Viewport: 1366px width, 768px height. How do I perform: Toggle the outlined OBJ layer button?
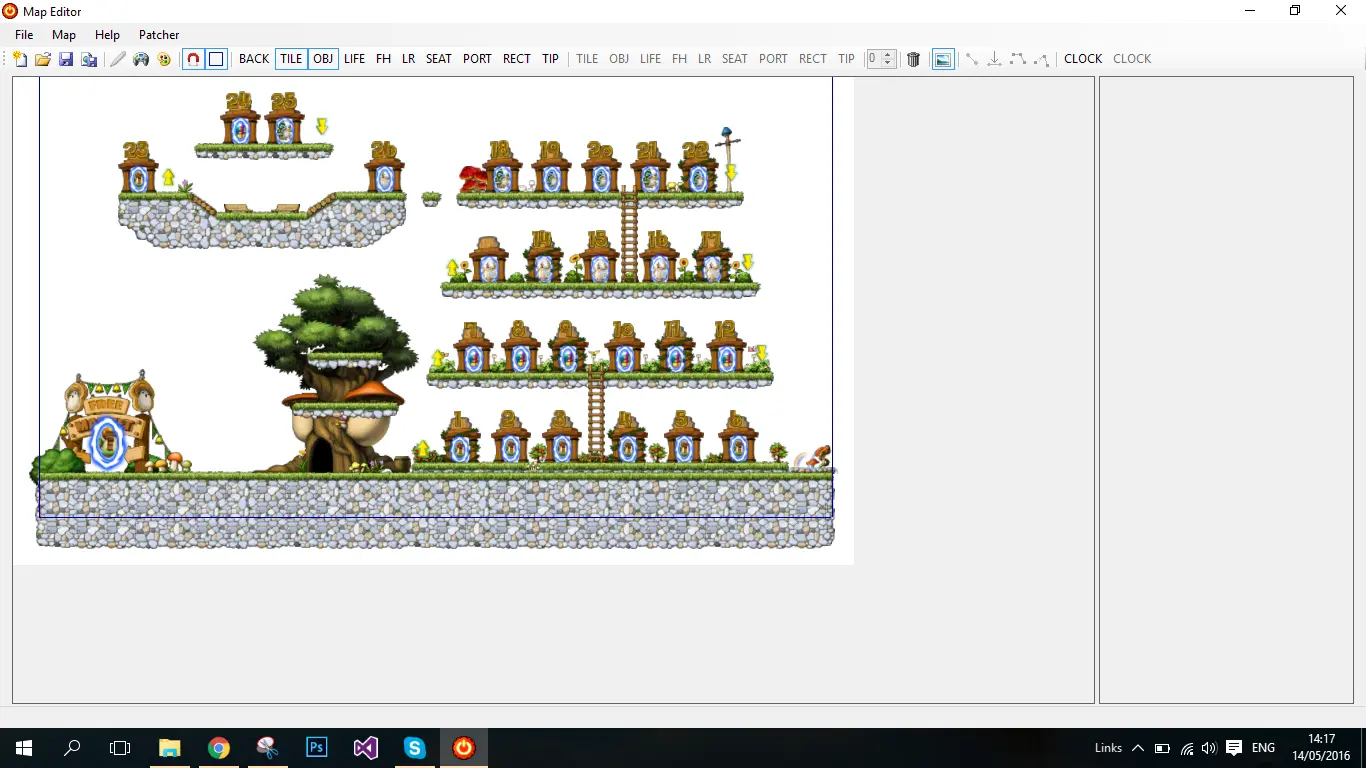click(323, 59)
